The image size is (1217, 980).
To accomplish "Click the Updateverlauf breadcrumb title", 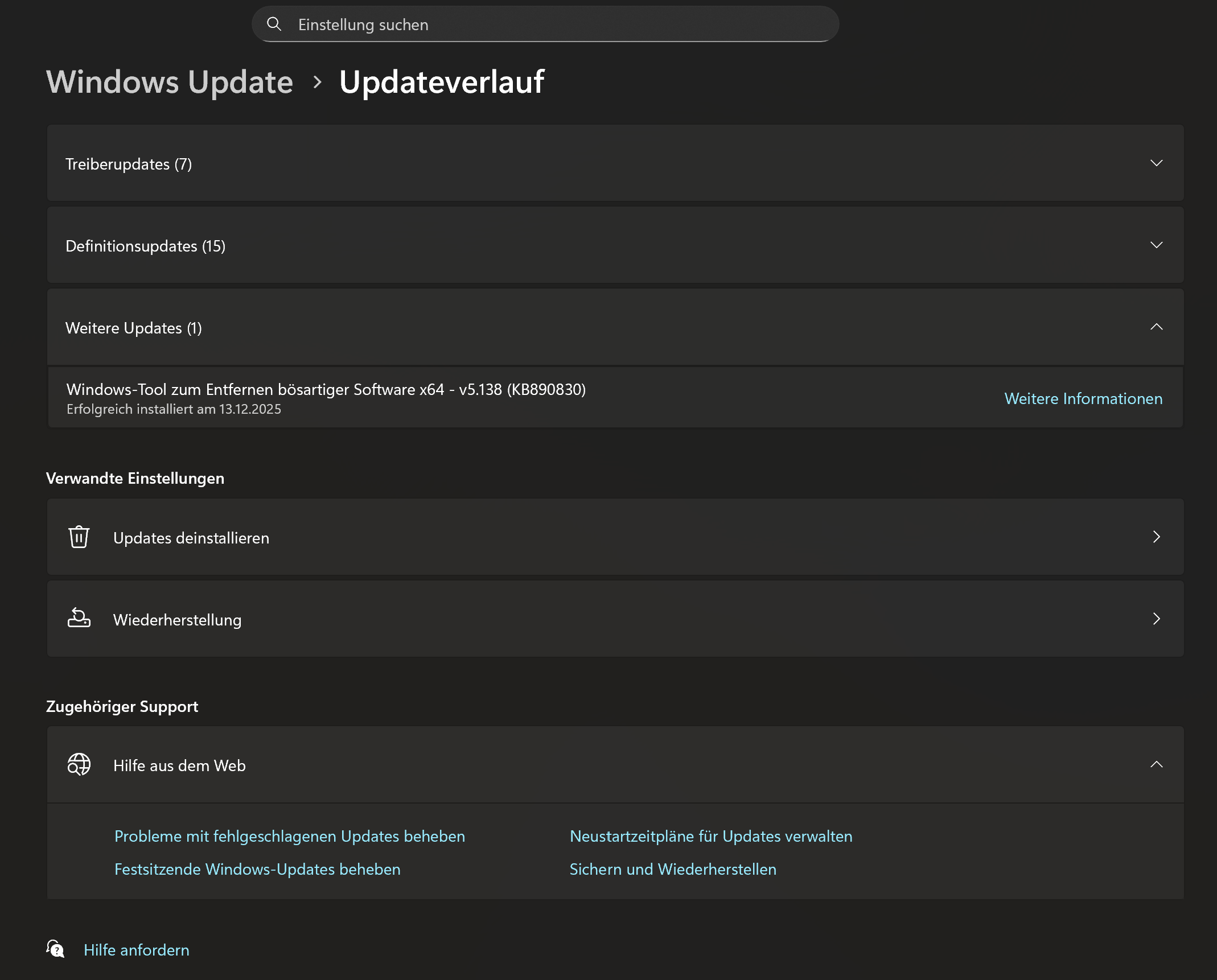I will point(441,82).
